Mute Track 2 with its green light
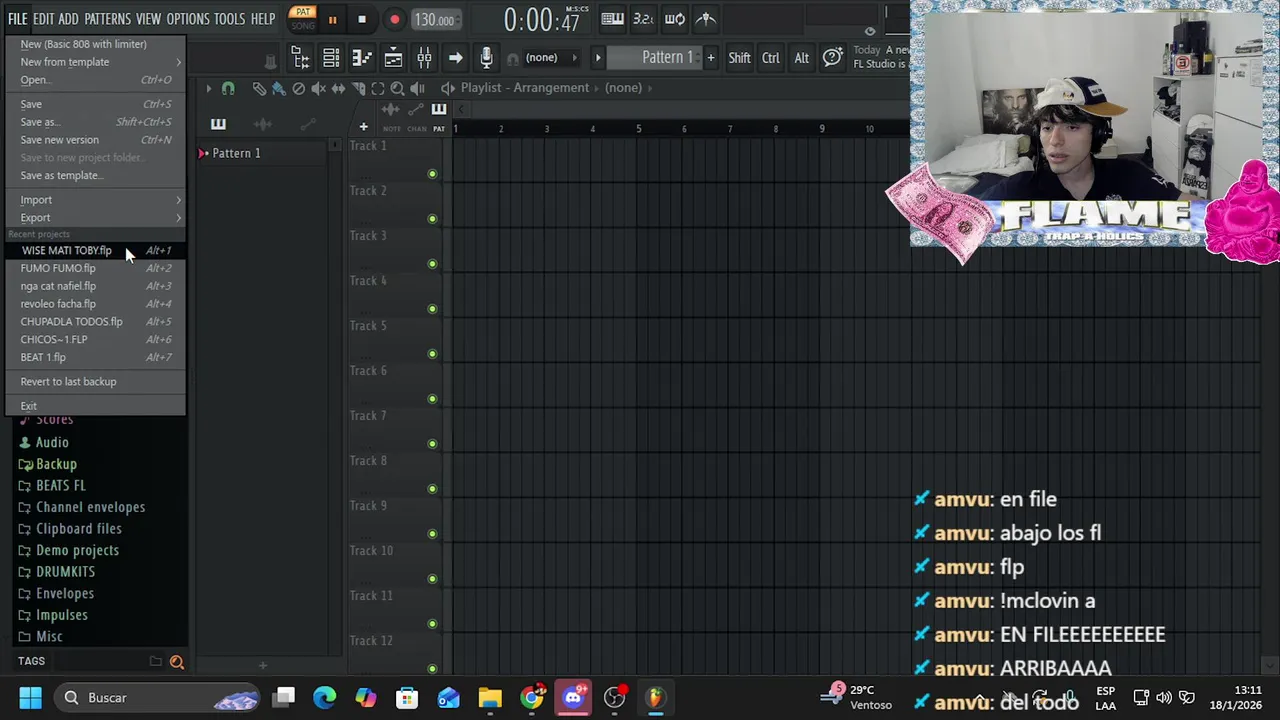 click(432, 219)
